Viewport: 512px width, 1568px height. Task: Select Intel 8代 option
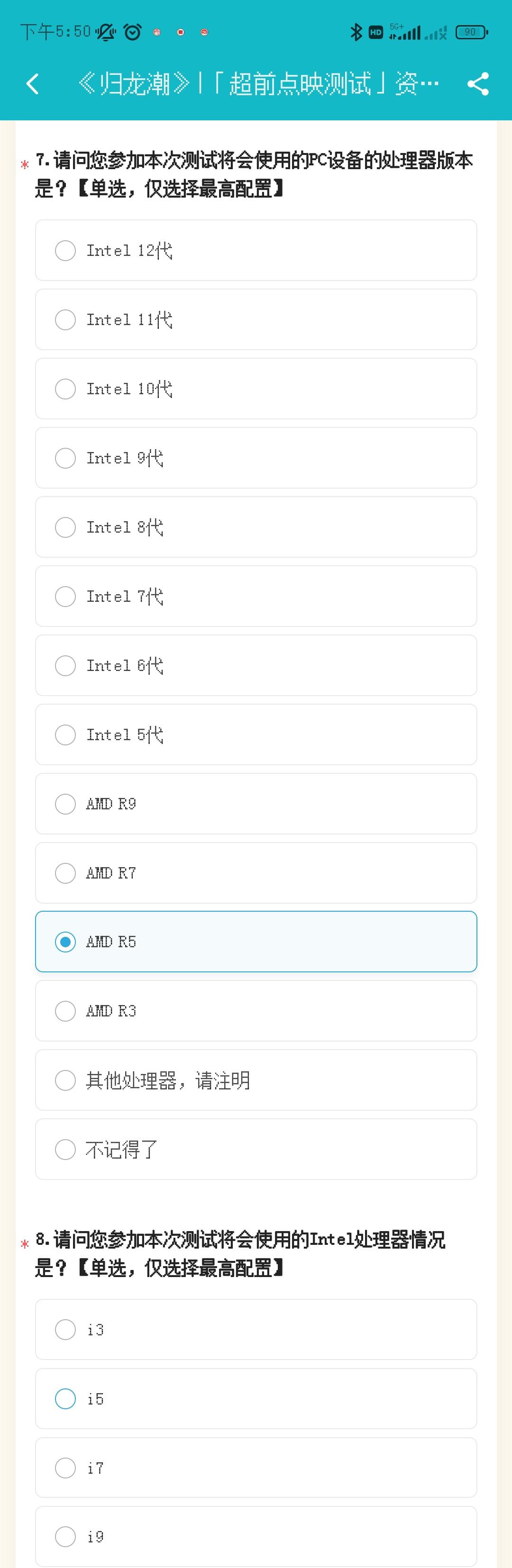tap(65, 527)
